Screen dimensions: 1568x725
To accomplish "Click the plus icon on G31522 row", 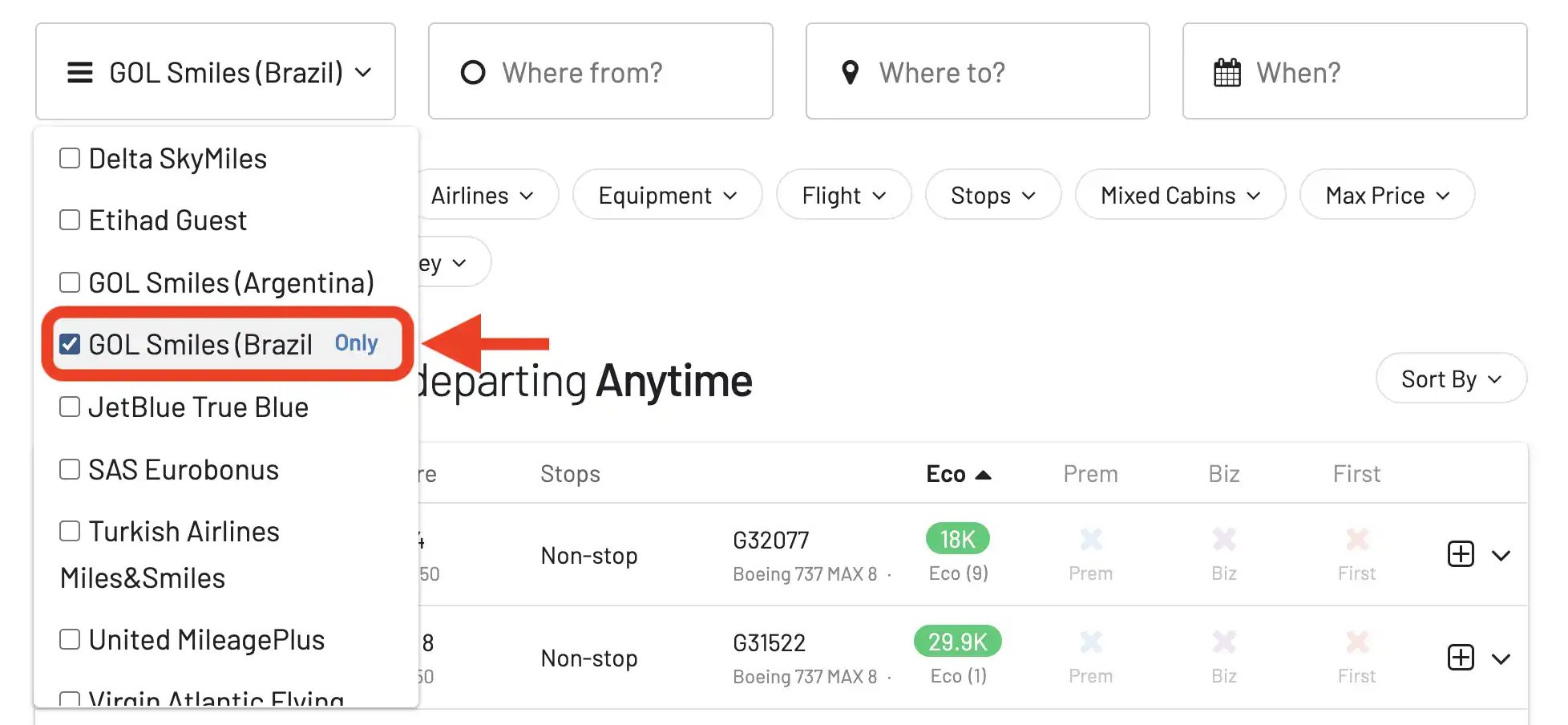I will (1461, 658).
